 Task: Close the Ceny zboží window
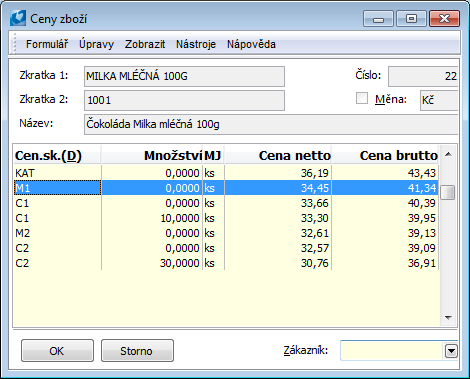tap(445, 18)
